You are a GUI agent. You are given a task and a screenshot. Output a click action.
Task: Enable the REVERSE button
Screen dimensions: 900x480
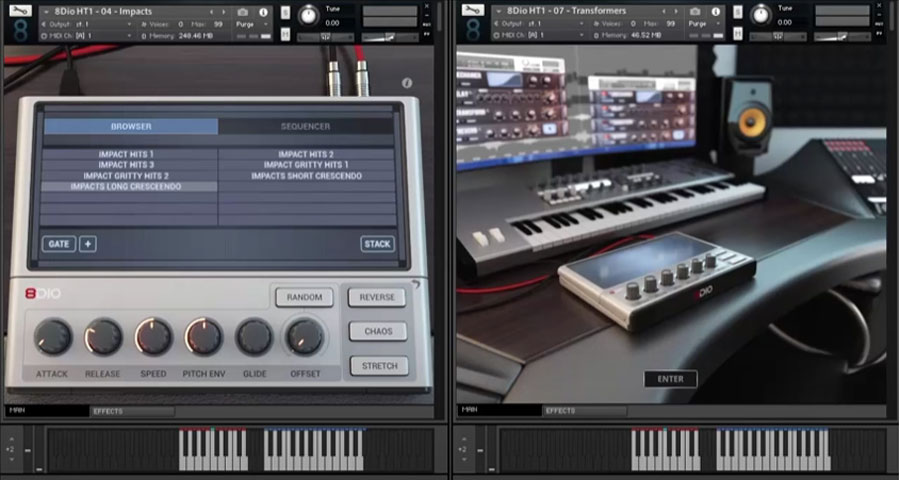pos(377,297)
